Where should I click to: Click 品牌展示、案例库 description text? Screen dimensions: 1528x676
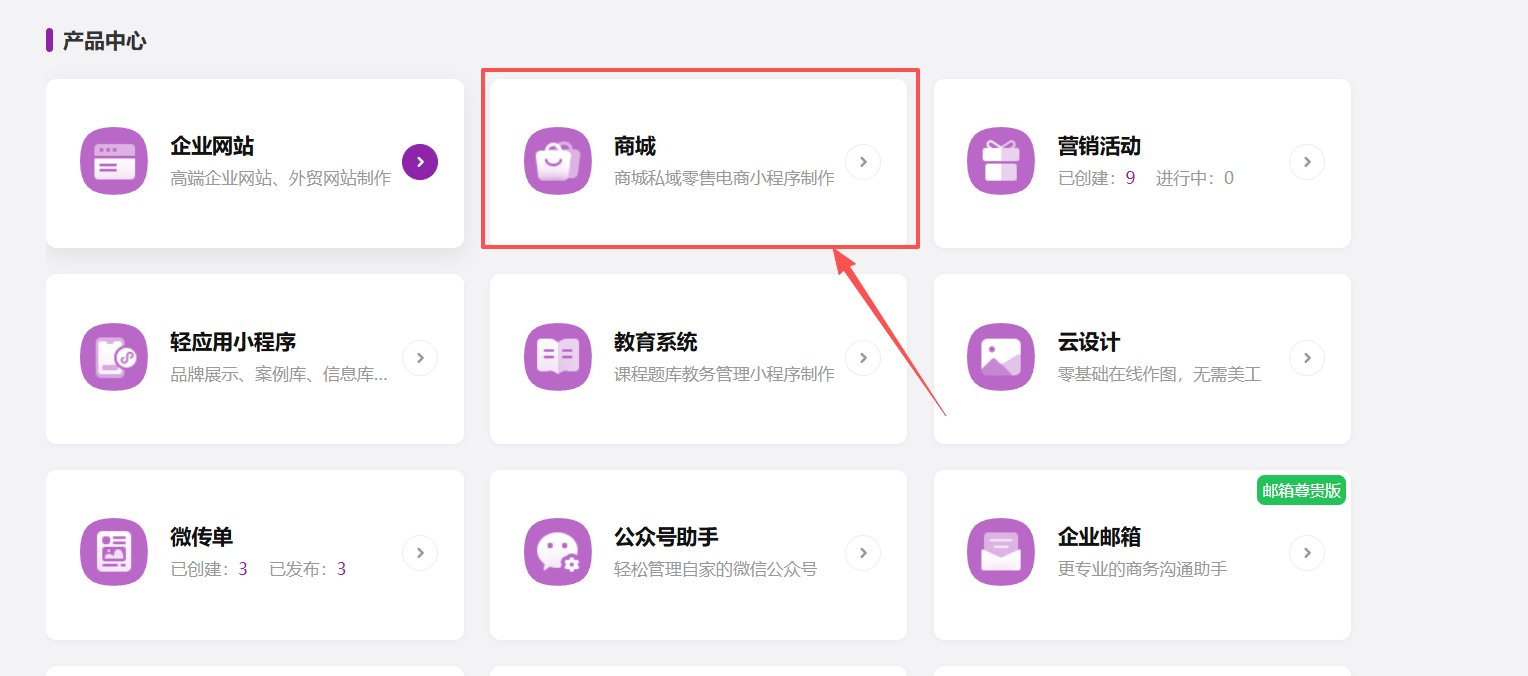tap(279, 375)
